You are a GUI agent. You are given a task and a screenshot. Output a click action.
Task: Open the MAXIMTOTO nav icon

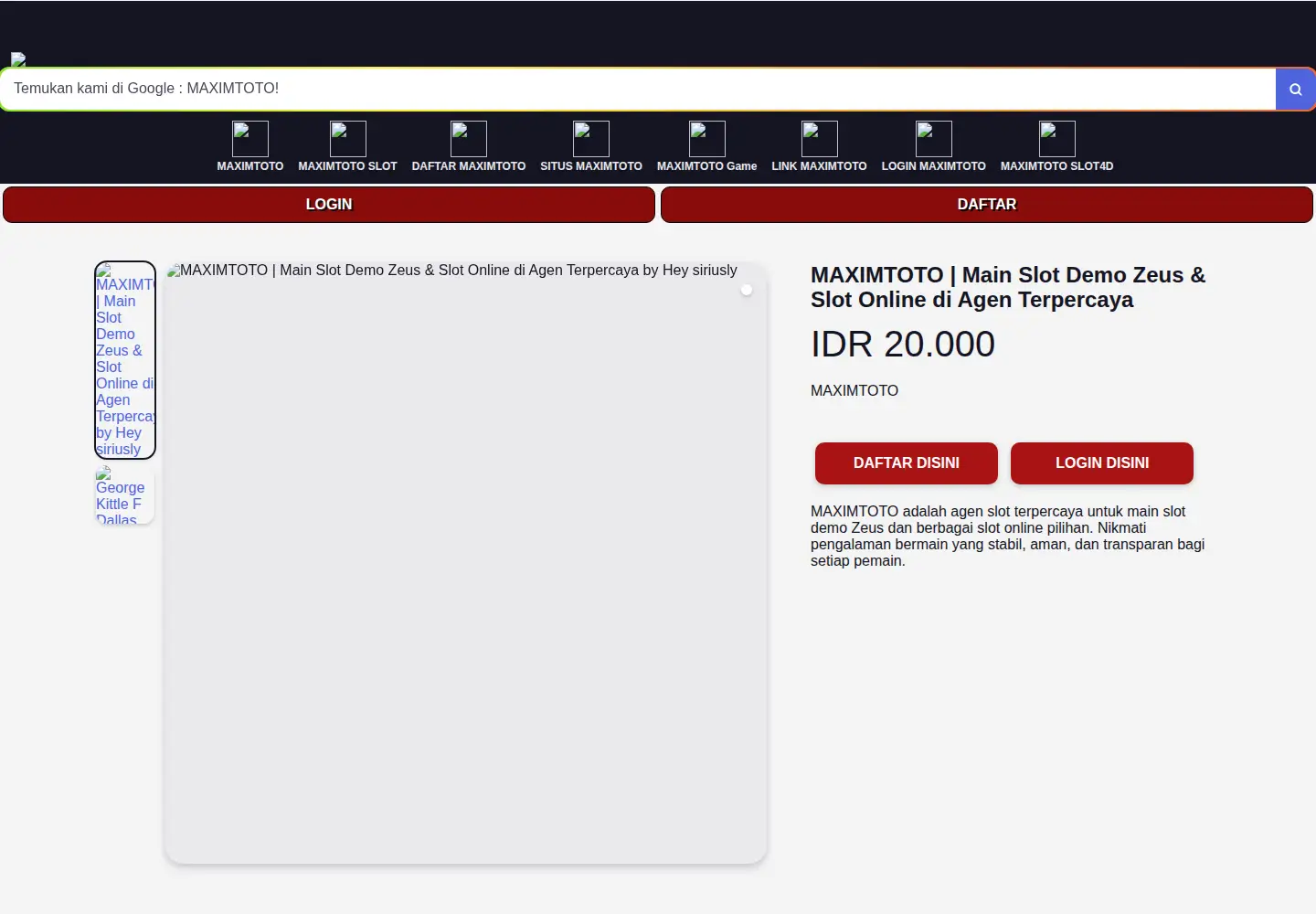click(250, 139)
